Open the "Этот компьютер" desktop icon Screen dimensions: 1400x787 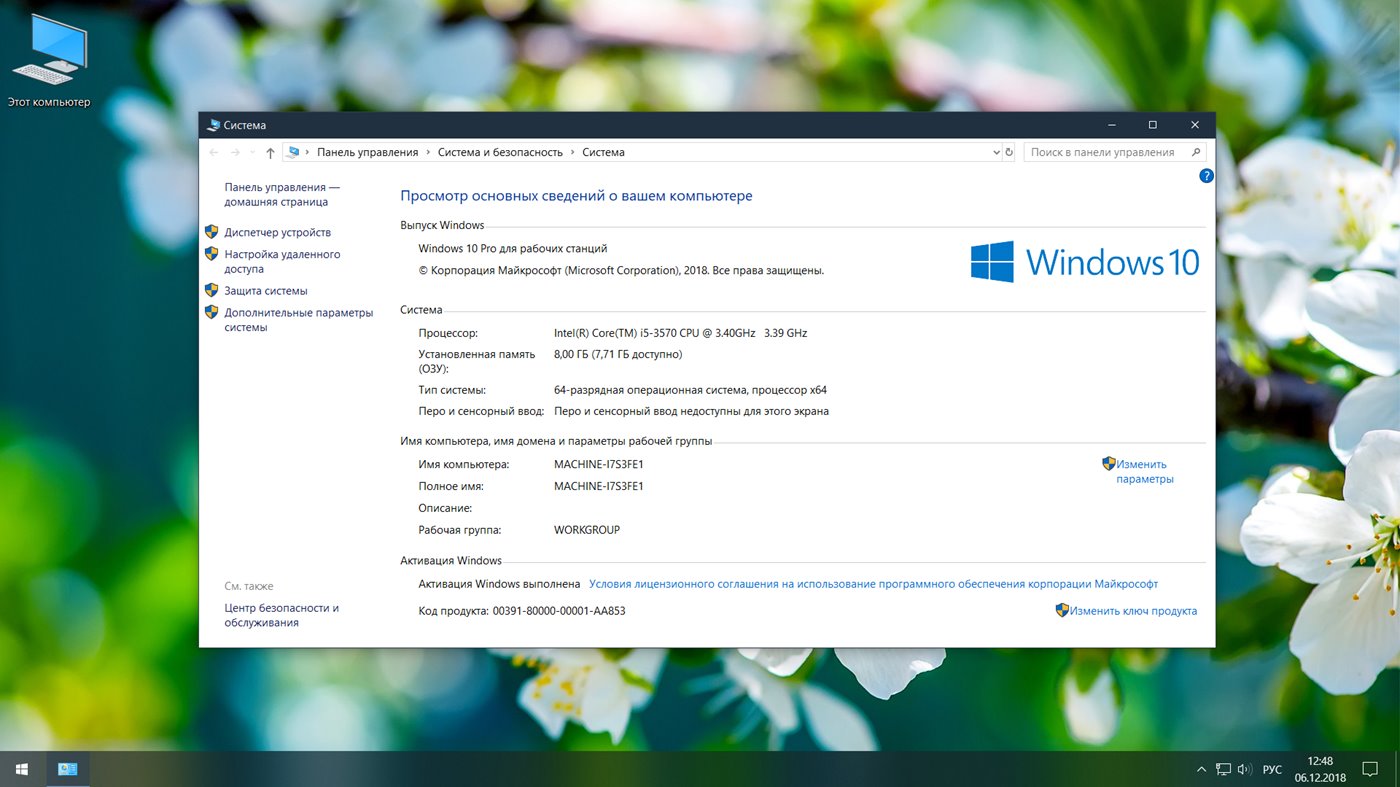tap(49, 60)
